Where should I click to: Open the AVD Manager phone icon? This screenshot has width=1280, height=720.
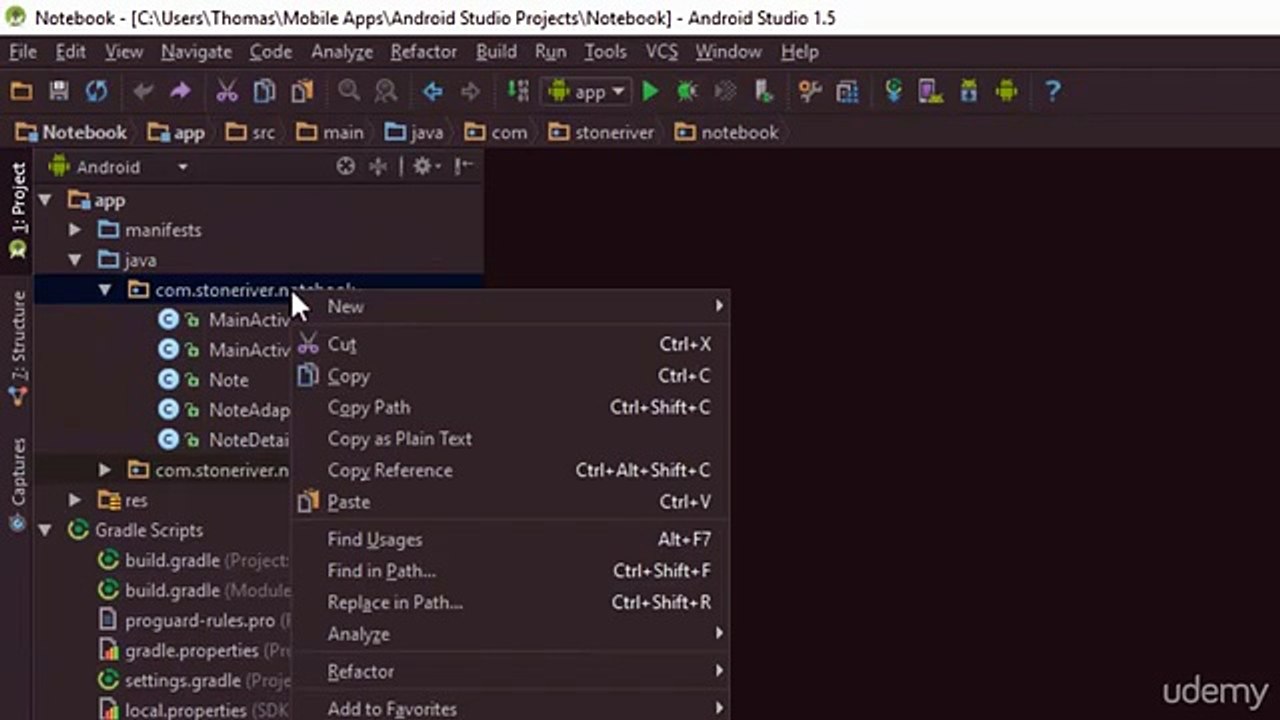pyautogui.click(x=931, y=91)
